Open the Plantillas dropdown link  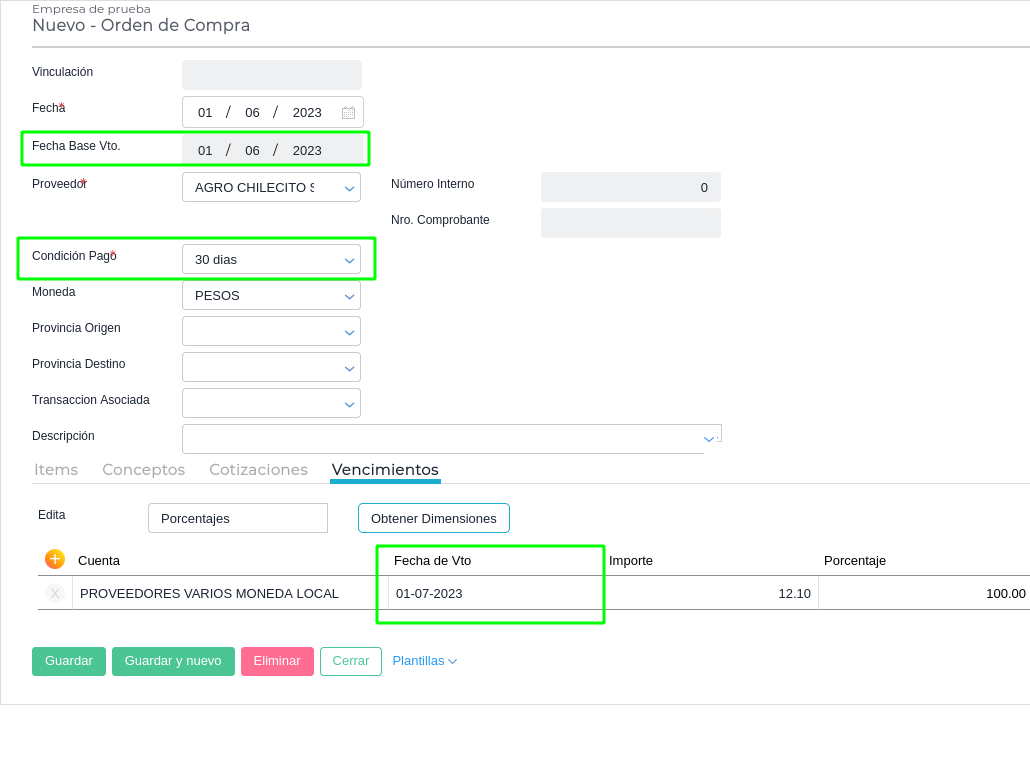[x=424, y=661]
